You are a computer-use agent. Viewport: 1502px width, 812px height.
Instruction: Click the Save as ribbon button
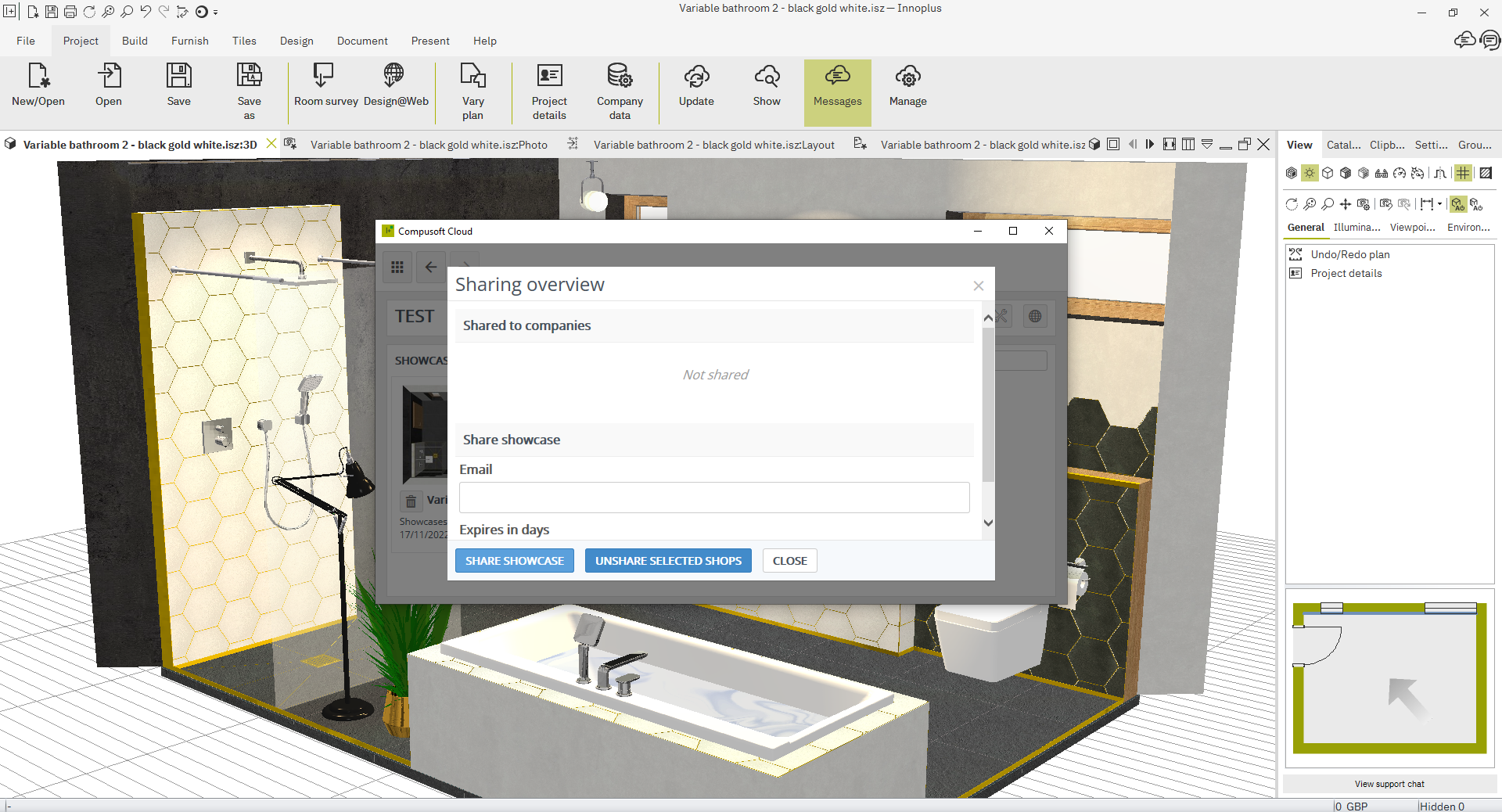pos(249,92)
